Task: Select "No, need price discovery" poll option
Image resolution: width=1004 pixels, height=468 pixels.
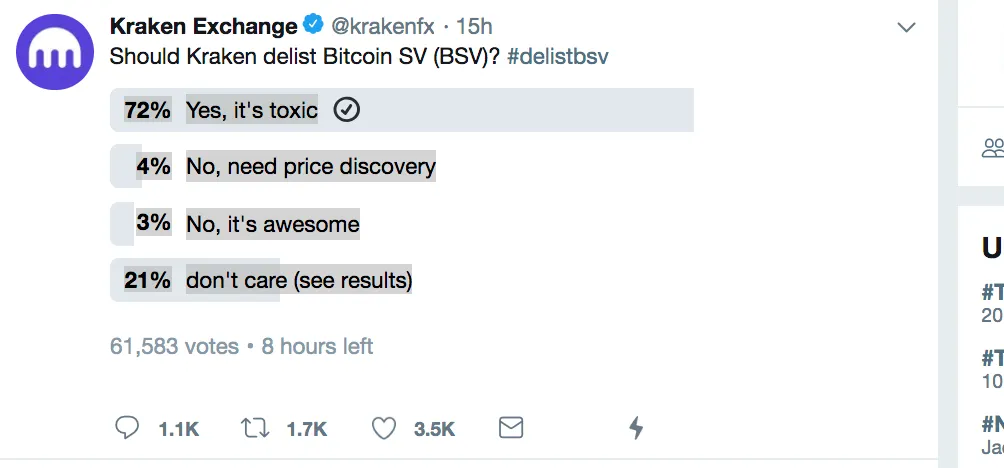Action: (x=311, y=166)
